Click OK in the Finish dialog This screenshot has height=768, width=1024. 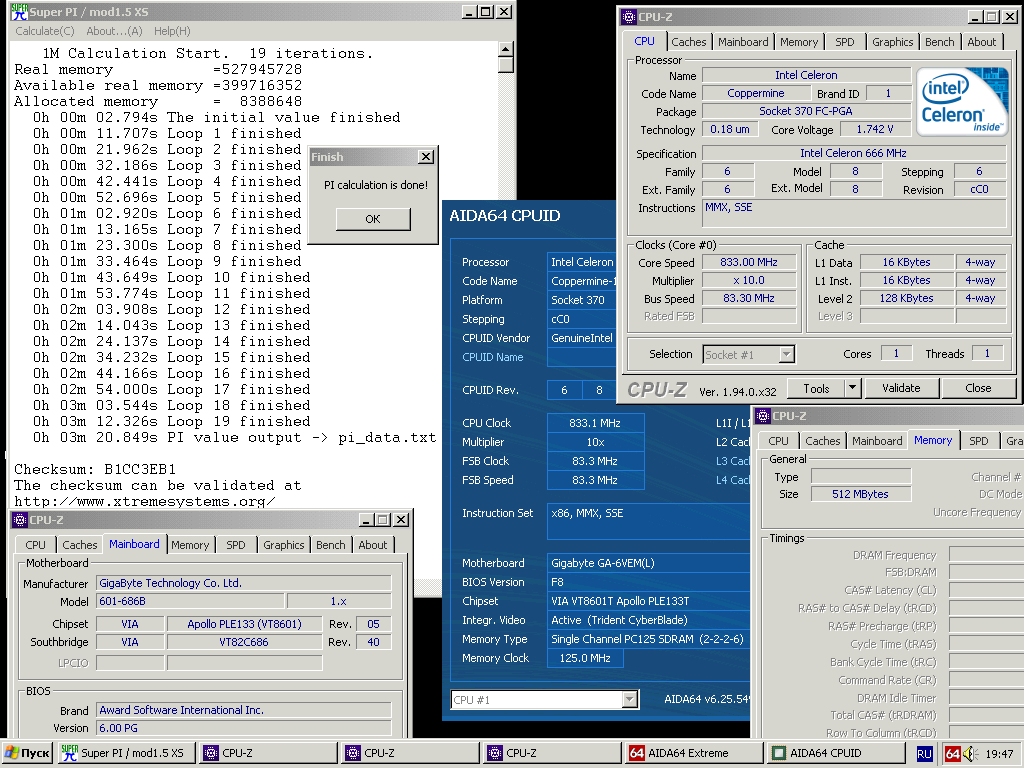(x=373, y=219)
